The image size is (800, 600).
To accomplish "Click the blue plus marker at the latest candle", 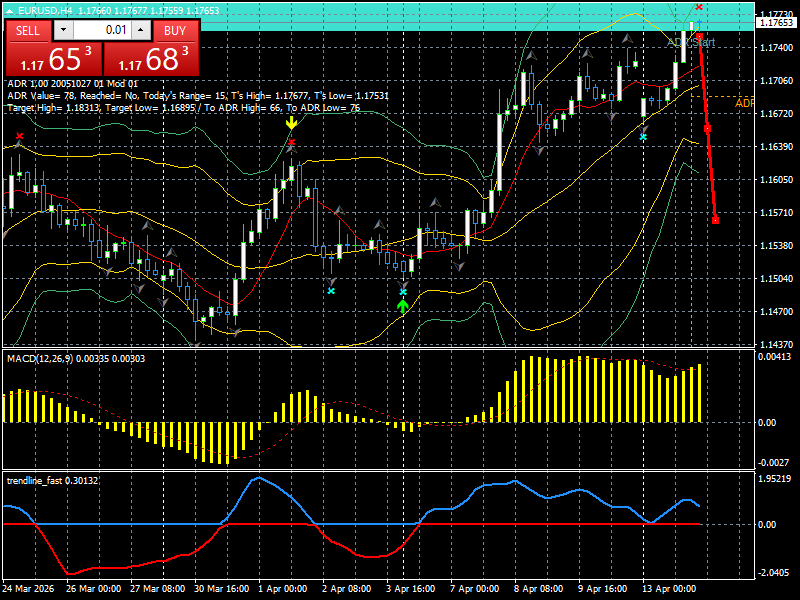I will click(699, 22).
